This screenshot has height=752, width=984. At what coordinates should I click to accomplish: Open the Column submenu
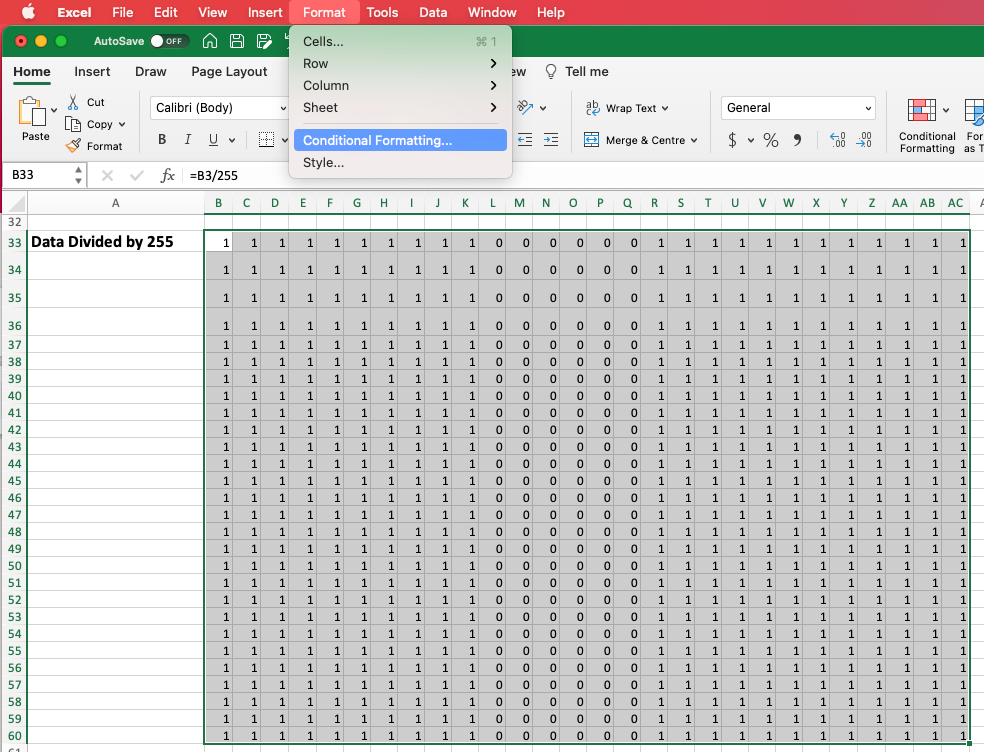[x=400, y=85]
